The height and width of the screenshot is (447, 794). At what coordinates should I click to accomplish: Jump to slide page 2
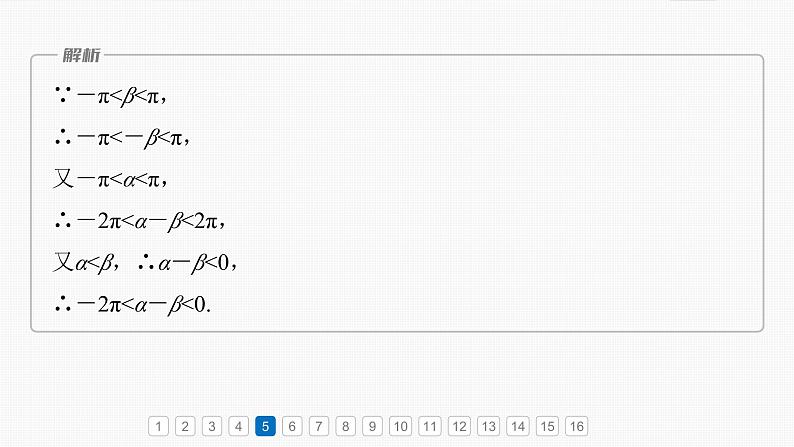pyautogui.click(x=185, y=427)
